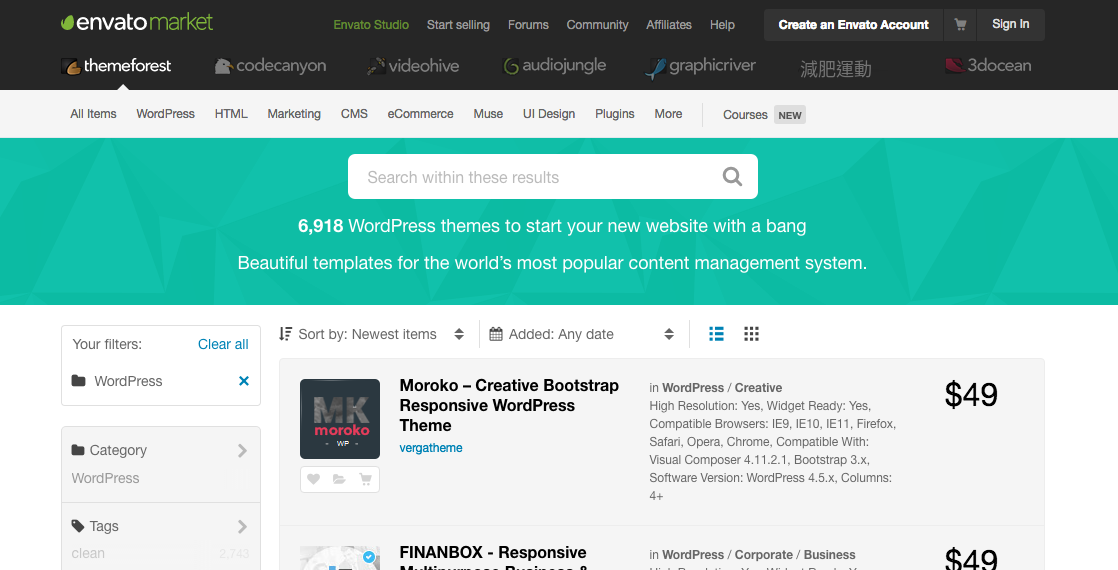The height and width of the screenshot is (570, 1118).
Task: Select the Marketing navigation tab
Action: point(294,113)
